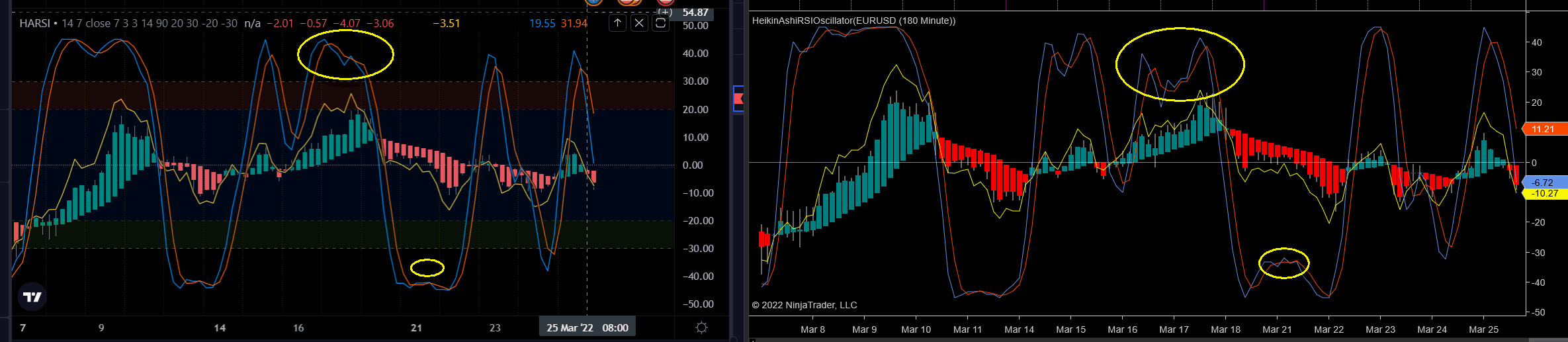
Task: Click the orange 31.94 stochastic value
Action: [x=574, y=23]
